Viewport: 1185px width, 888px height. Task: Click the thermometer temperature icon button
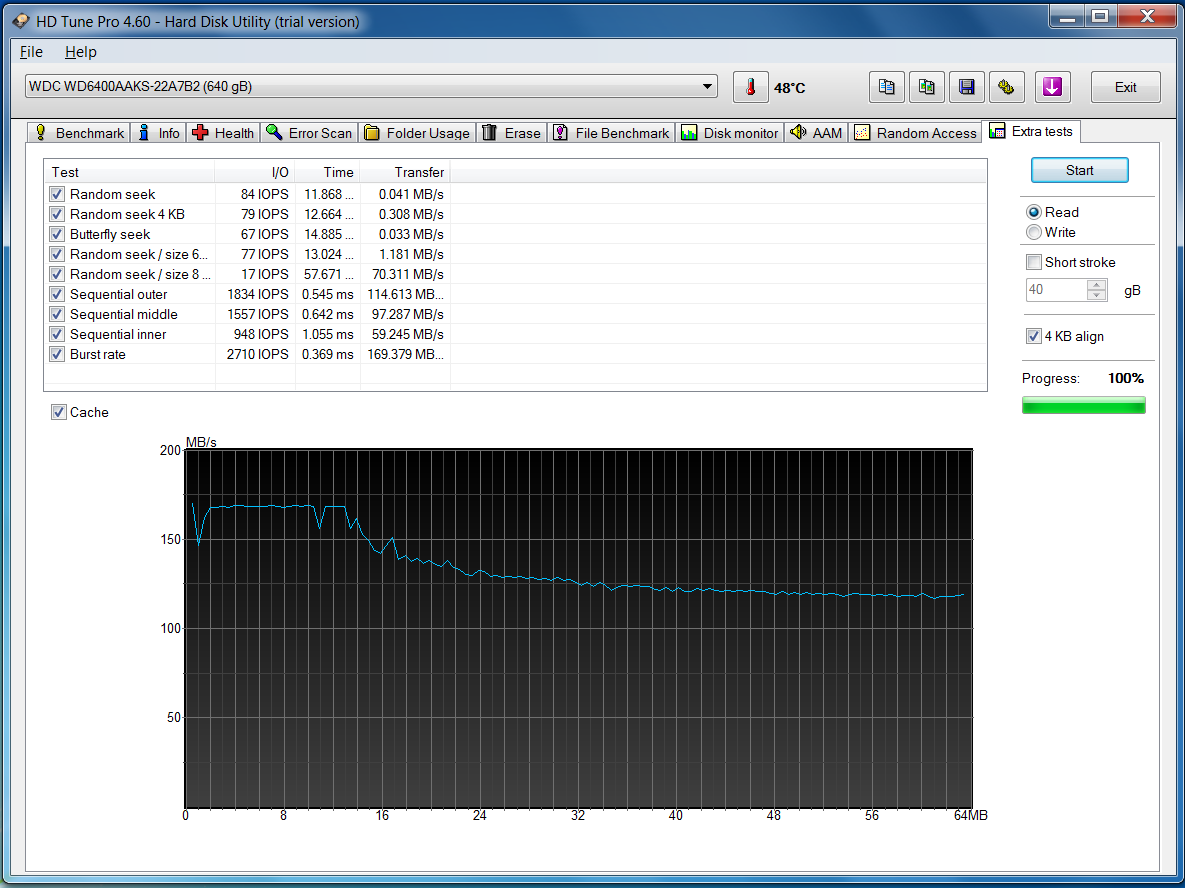750,87
